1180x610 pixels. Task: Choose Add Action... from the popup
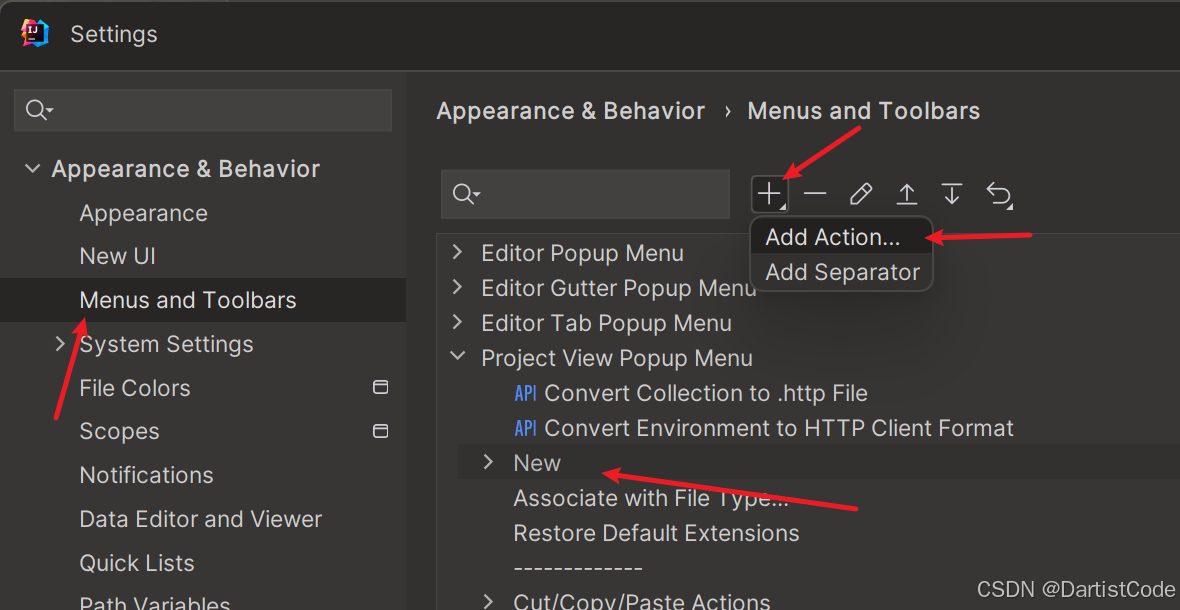pyautogui.click(x=832, y=237)
